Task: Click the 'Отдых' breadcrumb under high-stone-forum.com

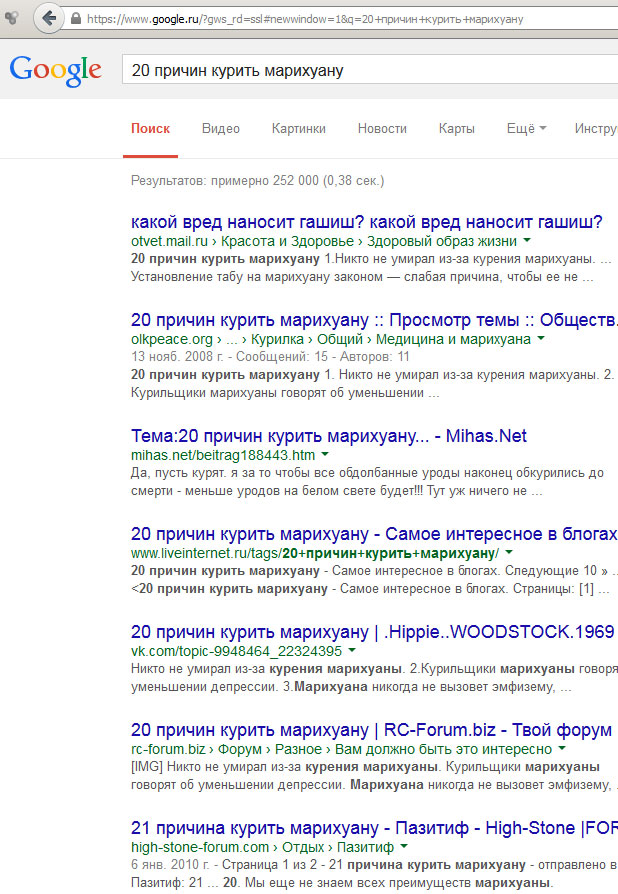Action: [x=303, y=847]
